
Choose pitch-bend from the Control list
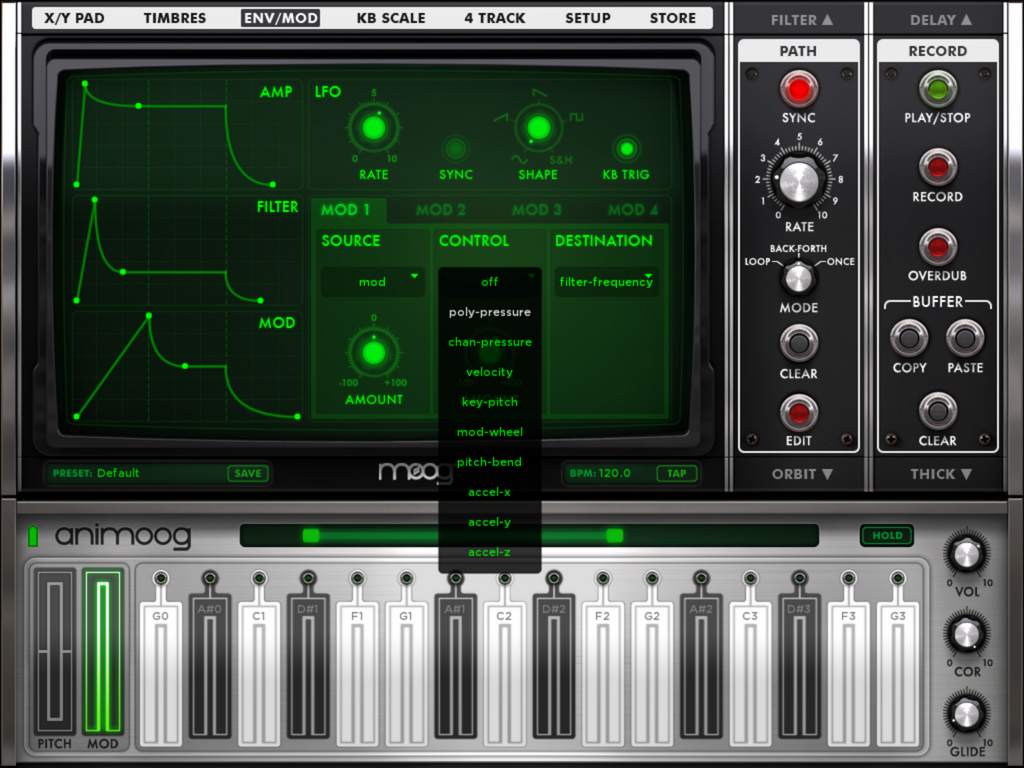(490, 462)
